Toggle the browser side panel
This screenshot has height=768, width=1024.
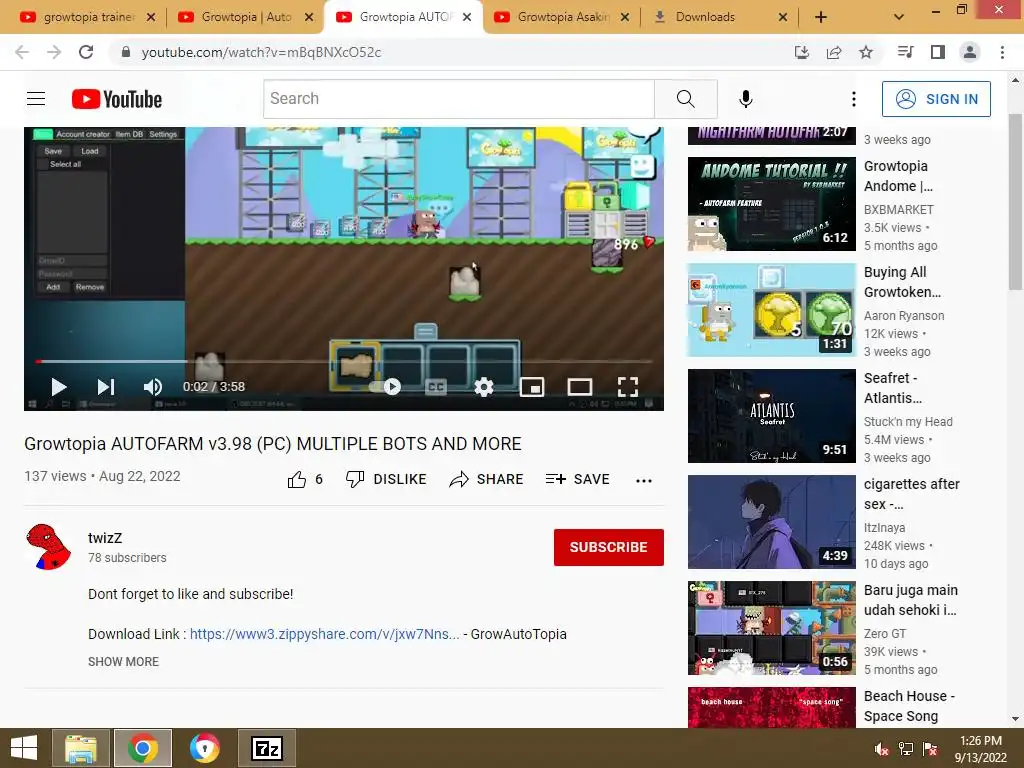938,52
